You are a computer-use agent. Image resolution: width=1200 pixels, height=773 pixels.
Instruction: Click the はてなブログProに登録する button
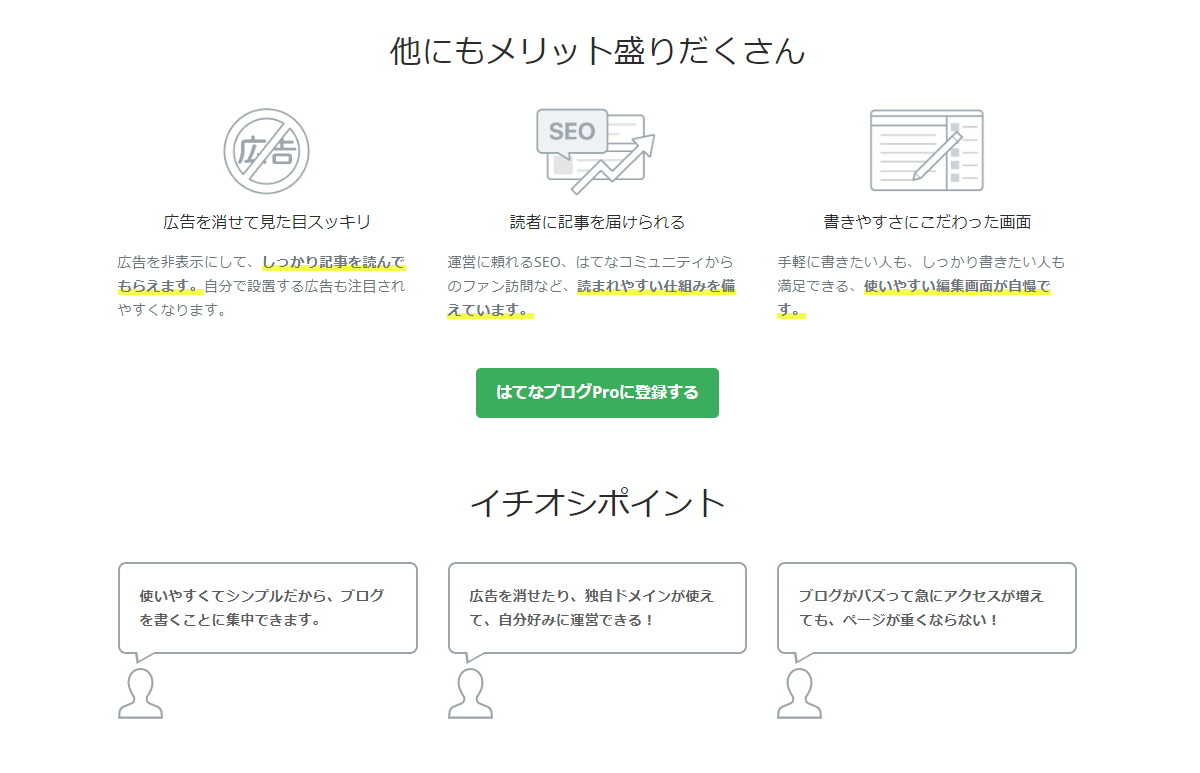point(597,393)
